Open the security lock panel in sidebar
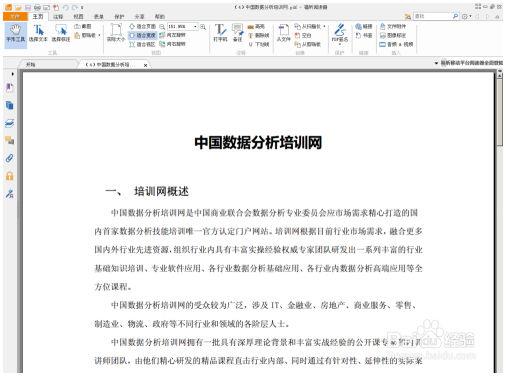The image size is (506, 376). point(10,176)
